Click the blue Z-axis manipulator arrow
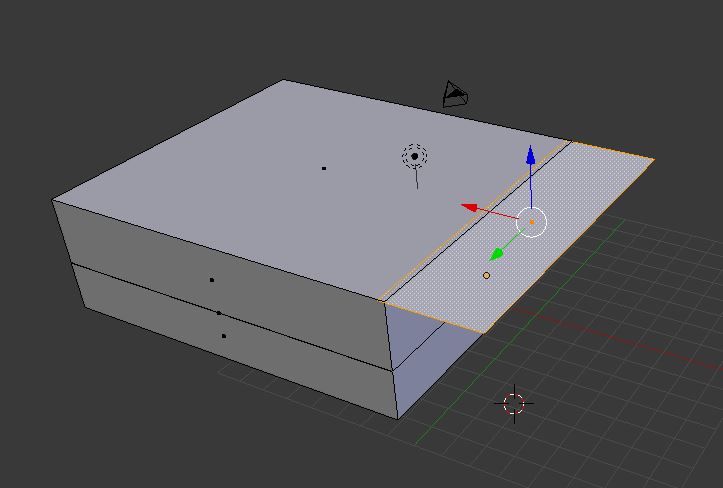Viewport: 723px width, 488px height. pyautogui.click(x=531, y=155)
